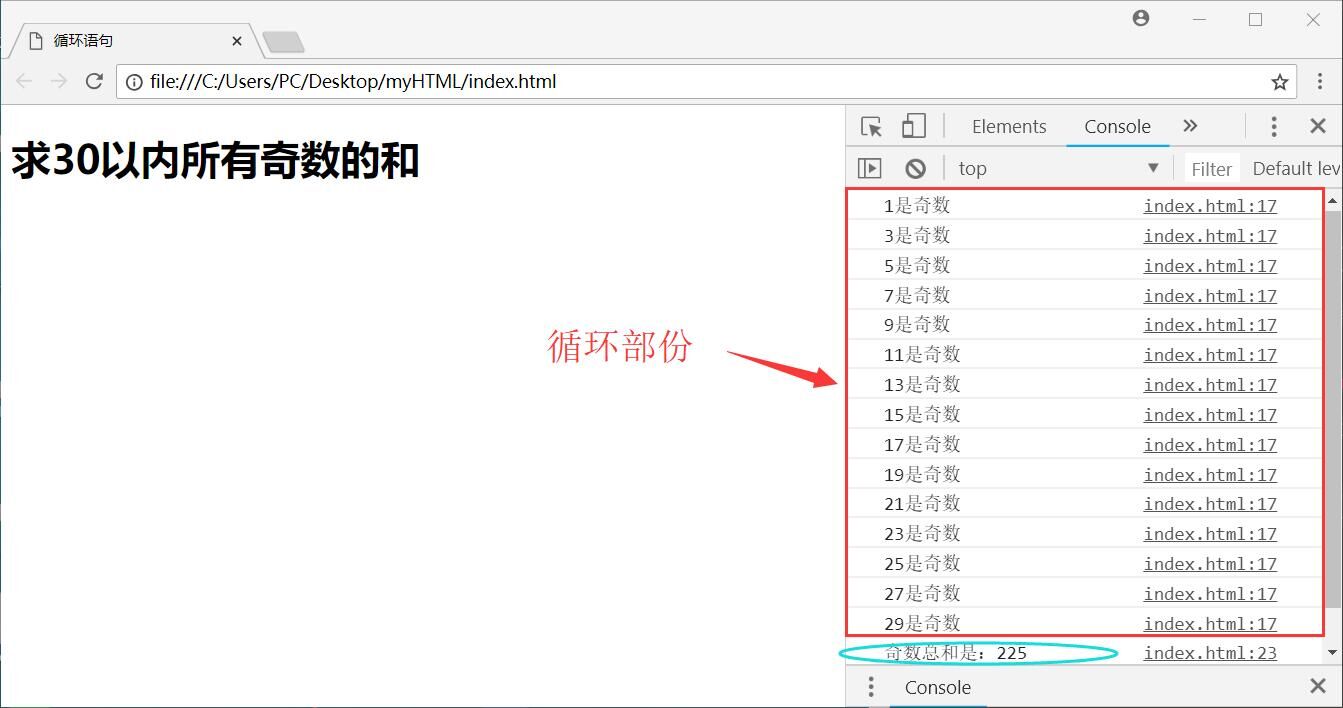Open index.html:17 link for 9是奇数

1210,325
